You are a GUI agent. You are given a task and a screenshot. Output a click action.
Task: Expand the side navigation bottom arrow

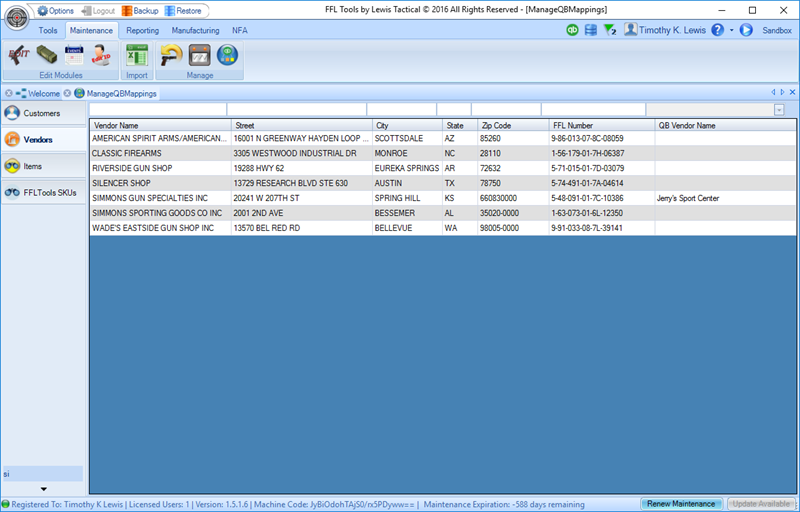click(x=44, y=489)
